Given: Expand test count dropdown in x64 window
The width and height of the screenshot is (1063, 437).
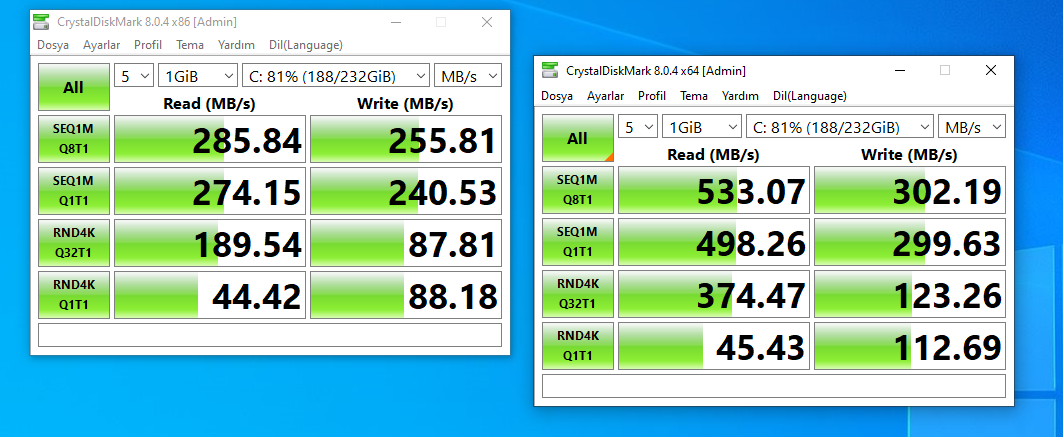Looking at the screenshot, I should tap(637, 127).
